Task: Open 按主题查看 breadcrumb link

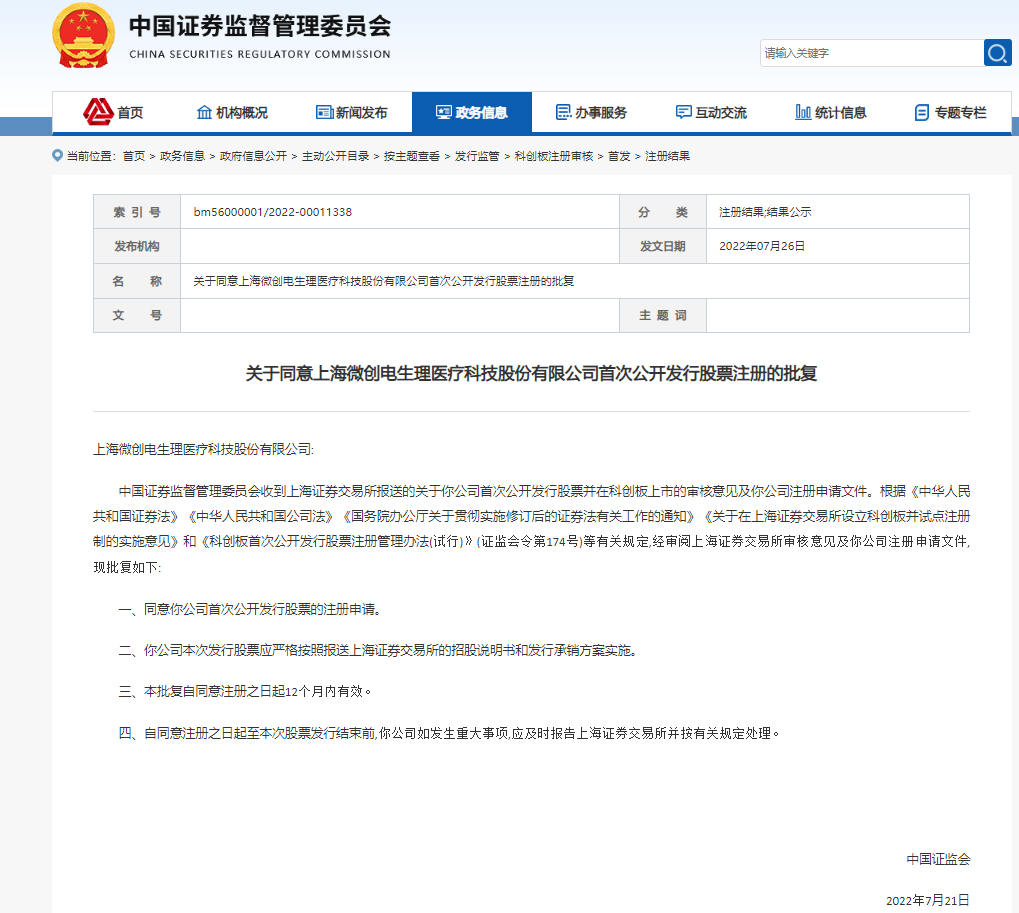Action: (x=412, y=156)
